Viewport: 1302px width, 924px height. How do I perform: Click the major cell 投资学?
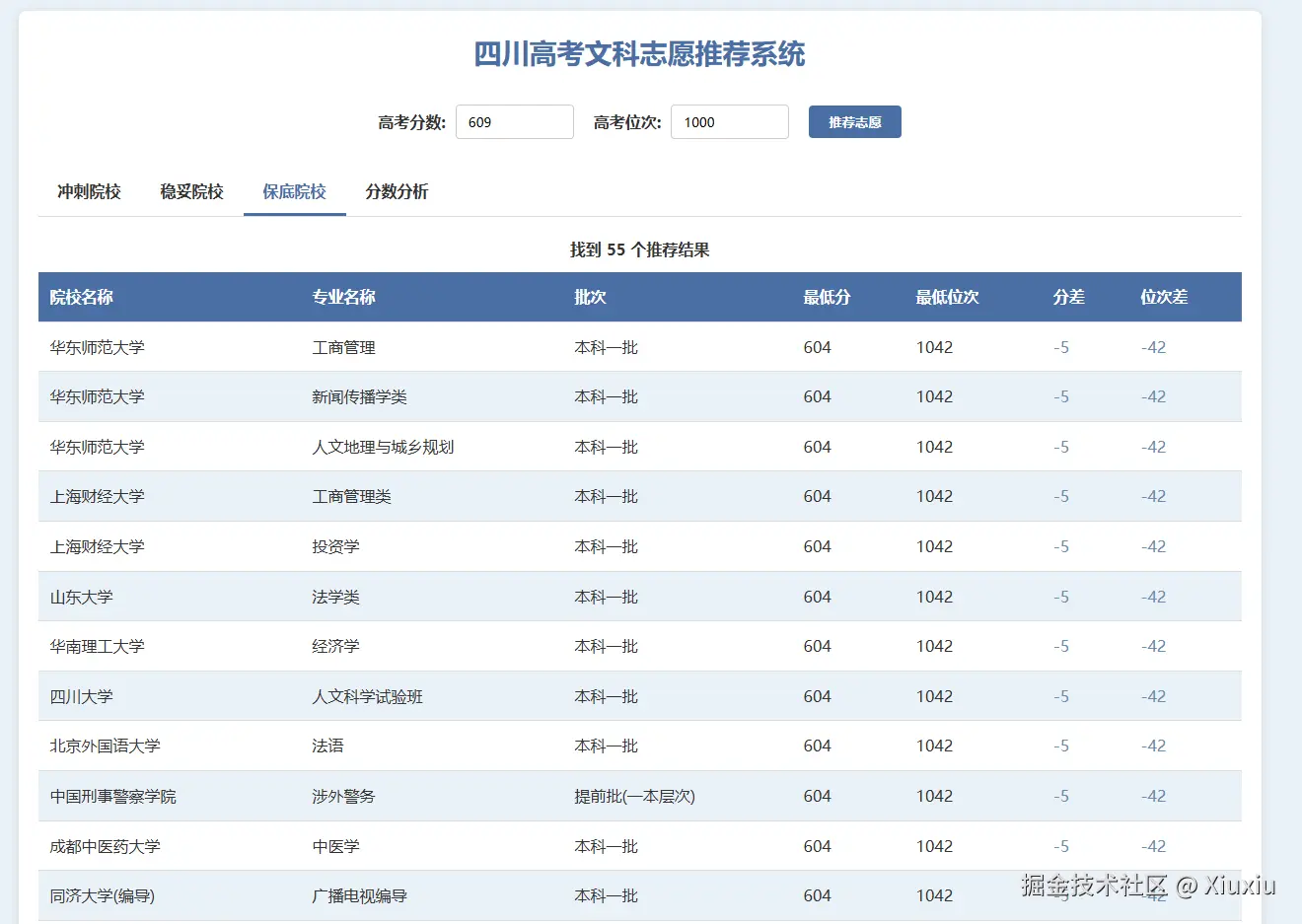[x=336, y=546]
